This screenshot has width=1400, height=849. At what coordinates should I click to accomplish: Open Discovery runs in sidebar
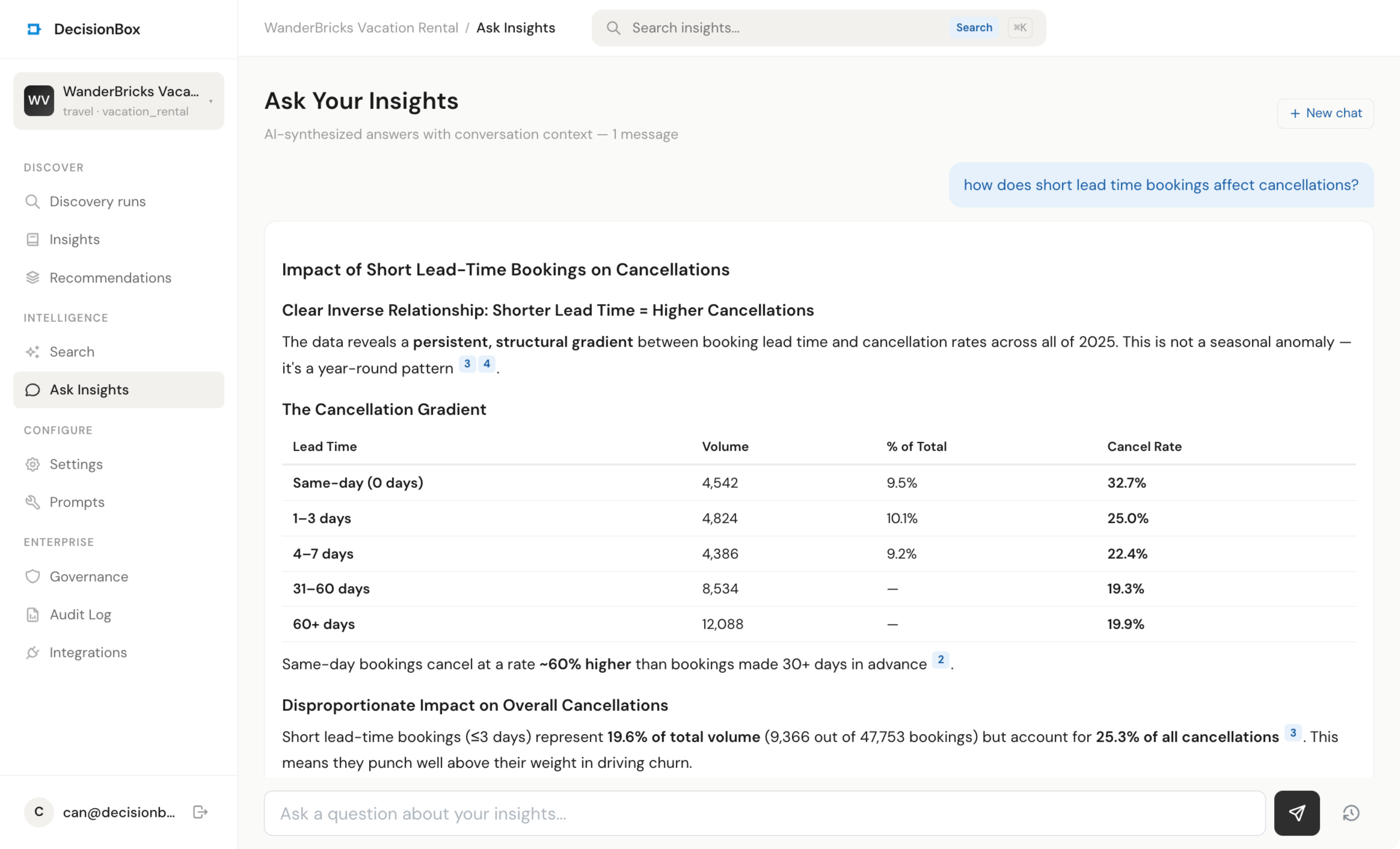click(x=97, y=202)
